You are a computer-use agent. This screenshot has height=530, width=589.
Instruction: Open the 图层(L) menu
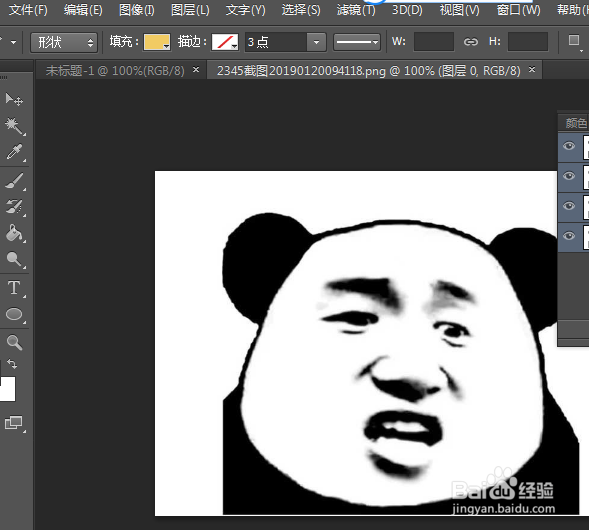coord(190,10)
